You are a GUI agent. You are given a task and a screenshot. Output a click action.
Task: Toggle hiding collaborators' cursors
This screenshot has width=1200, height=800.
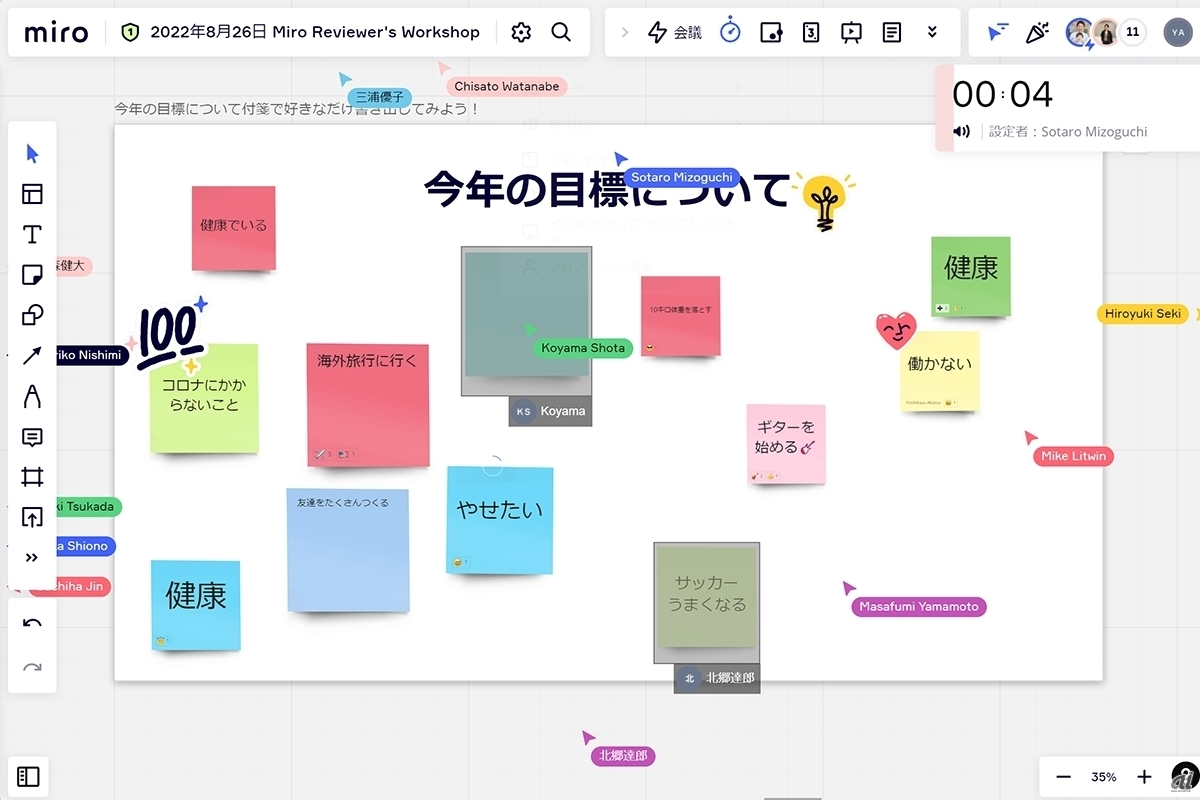coord(998,32)
